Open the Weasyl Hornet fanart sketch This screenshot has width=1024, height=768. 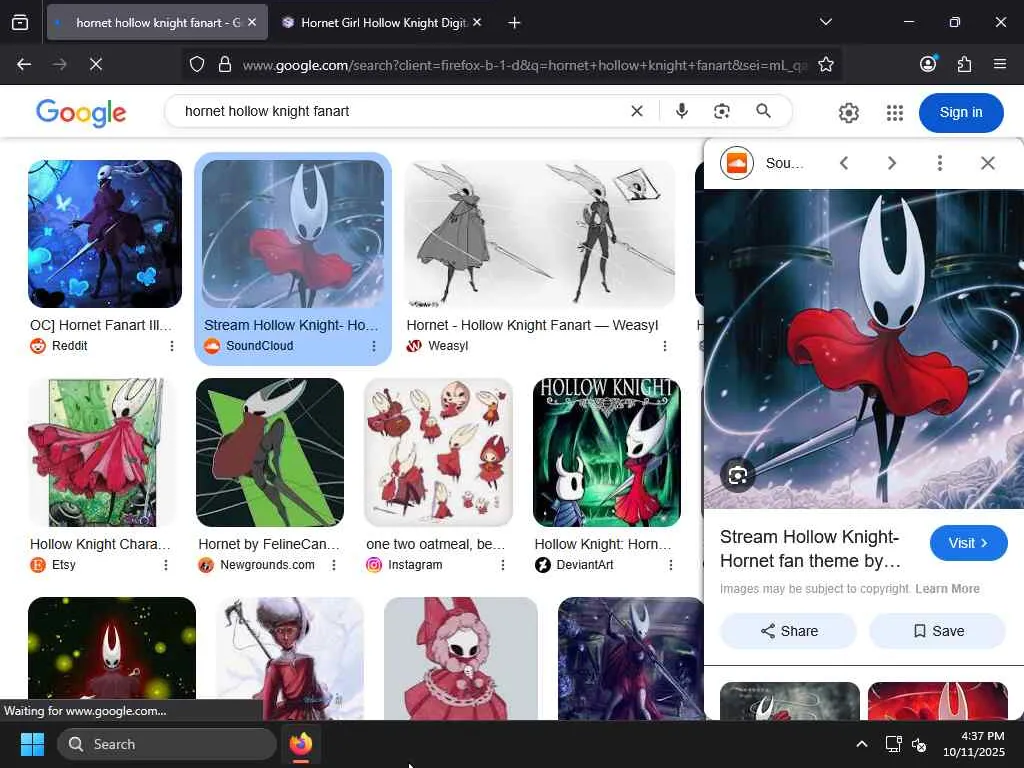pyautogui.click(x=539, y=234)
